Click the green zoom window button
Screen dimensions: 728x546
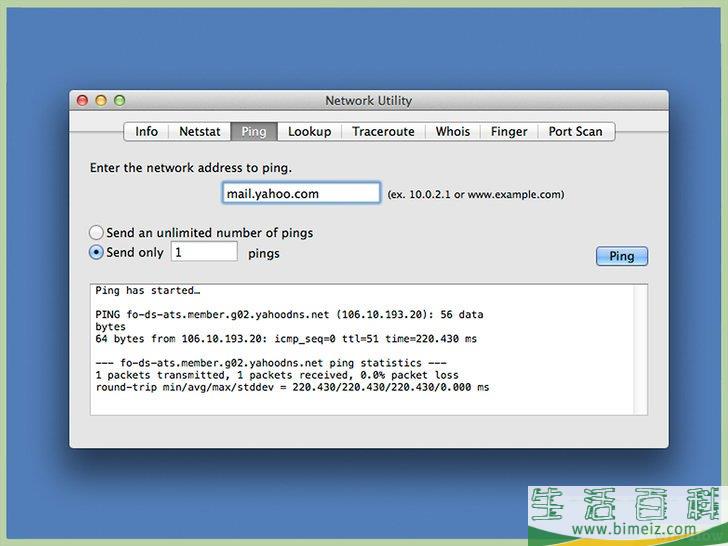point(119,101)
